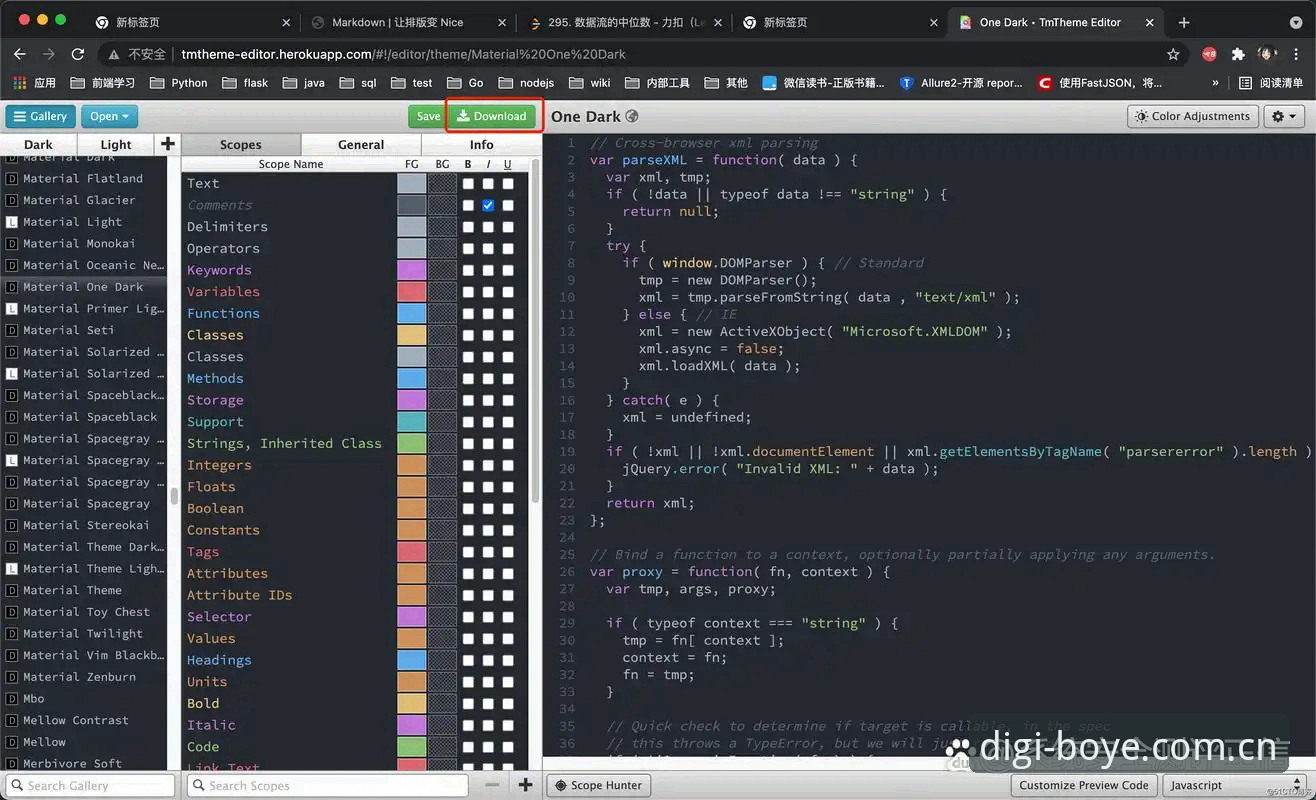Click the Scope Hunter button
Image resolution: width=1316 pixels, height=800 pixels.
point(599,785)
